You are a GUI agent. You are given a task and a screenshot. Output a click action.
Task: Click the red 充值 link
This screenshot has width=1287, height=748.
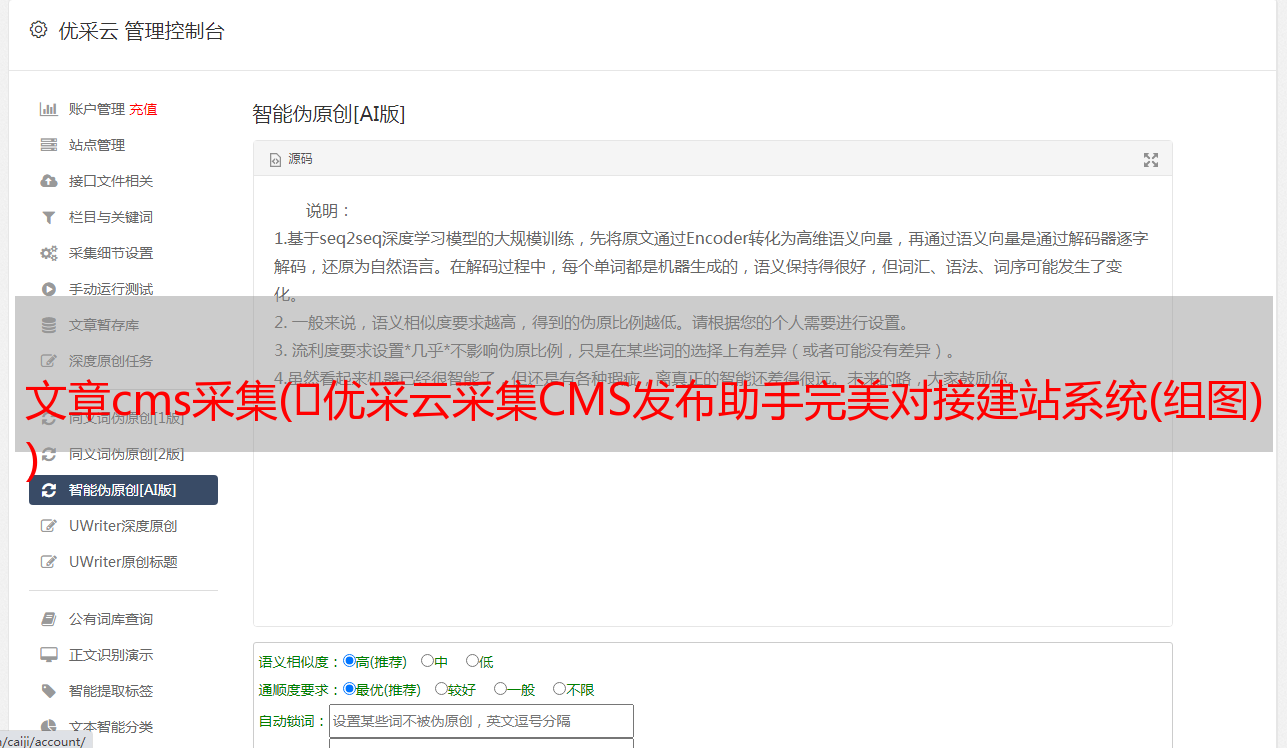tap(143, 109)
